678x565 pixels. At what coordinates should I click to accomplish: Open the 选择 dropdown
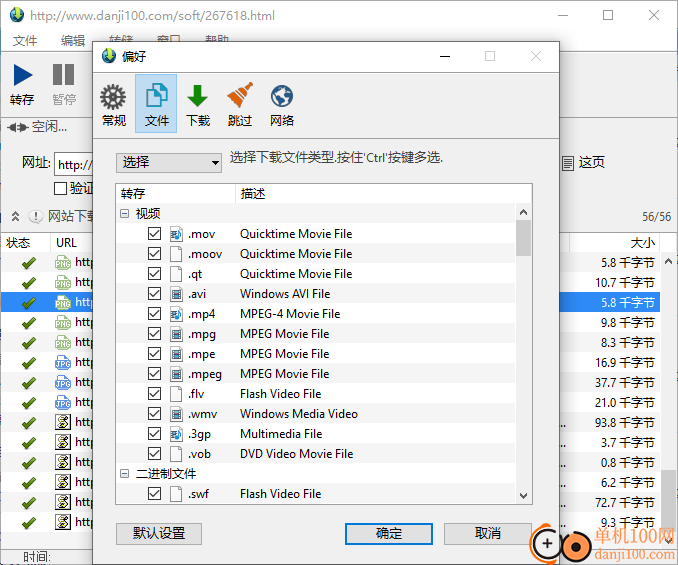(169, 163)
